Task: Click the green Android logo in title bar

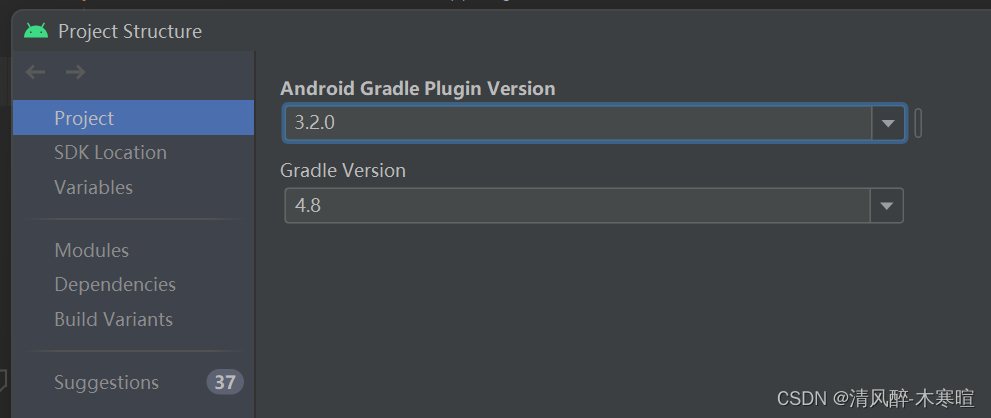Action: point(36,31)
